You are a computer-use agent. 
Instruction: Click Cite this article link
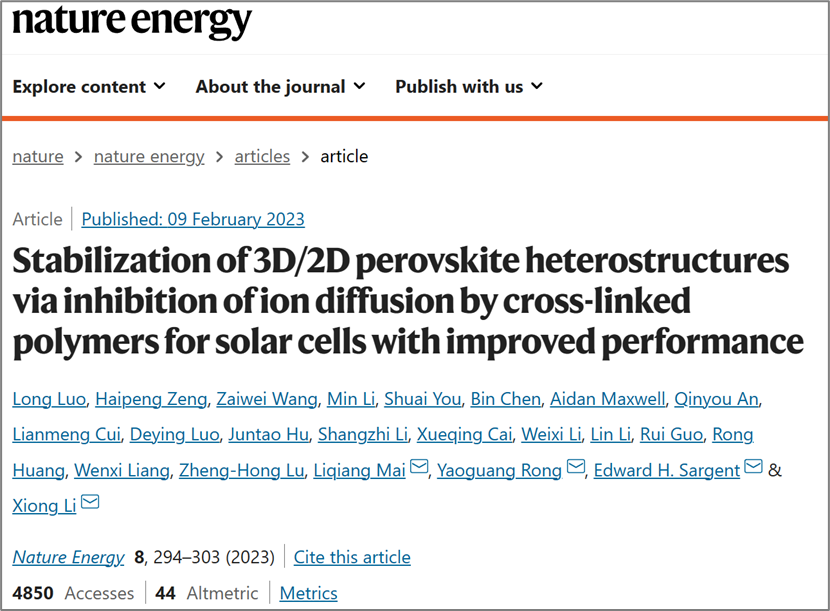353,557
